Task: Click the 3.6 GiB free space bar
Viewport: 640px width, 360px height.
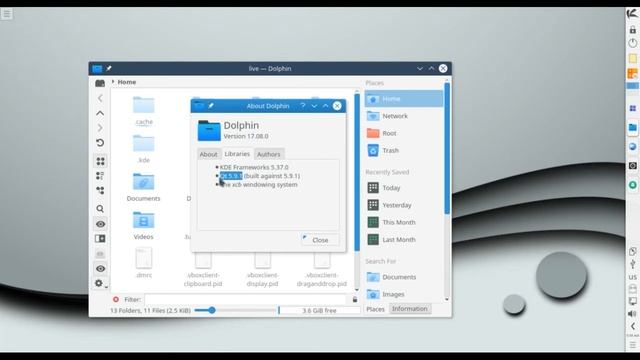Action: (x=319, y=310)
